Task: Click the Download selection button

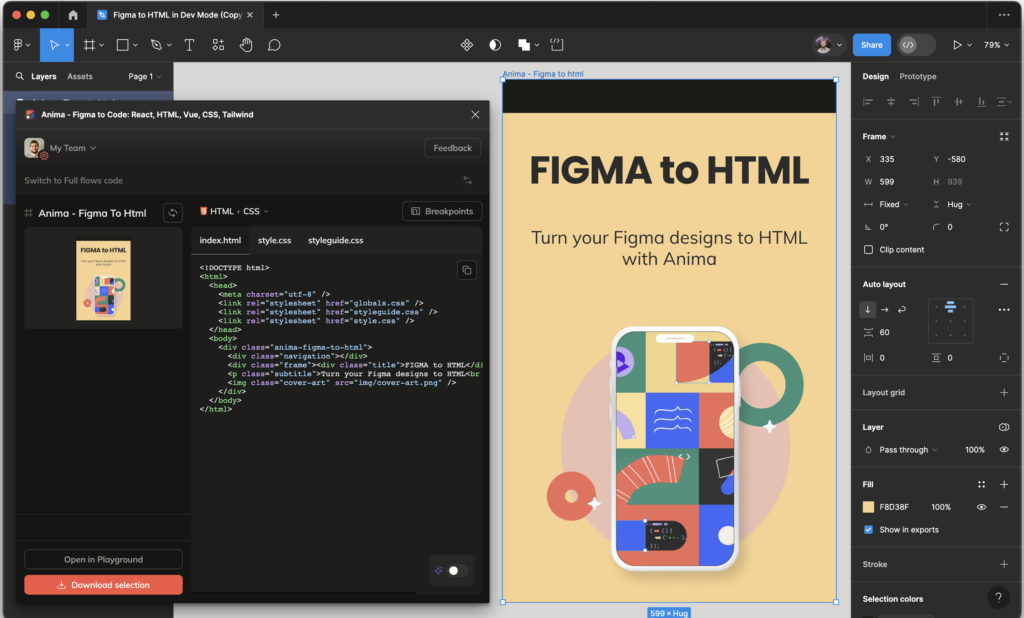Action: [x=103, y=585]
